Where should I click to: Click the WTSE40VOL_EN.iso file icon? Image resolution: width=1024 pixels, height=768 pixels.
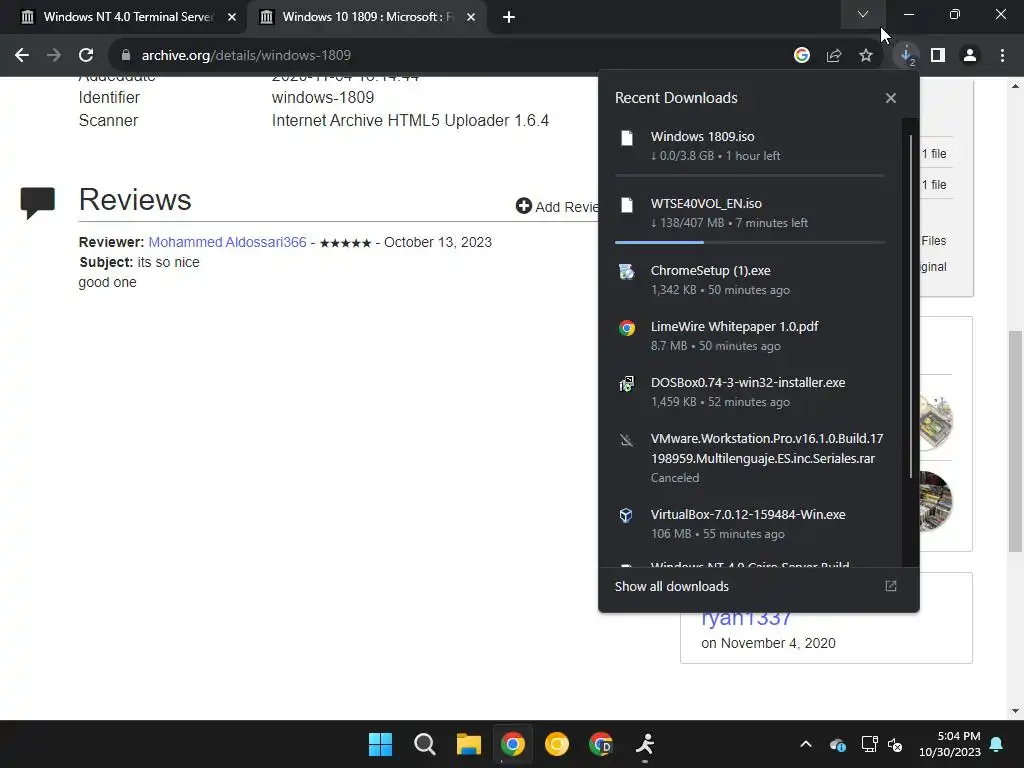click(x=627, y=205)
